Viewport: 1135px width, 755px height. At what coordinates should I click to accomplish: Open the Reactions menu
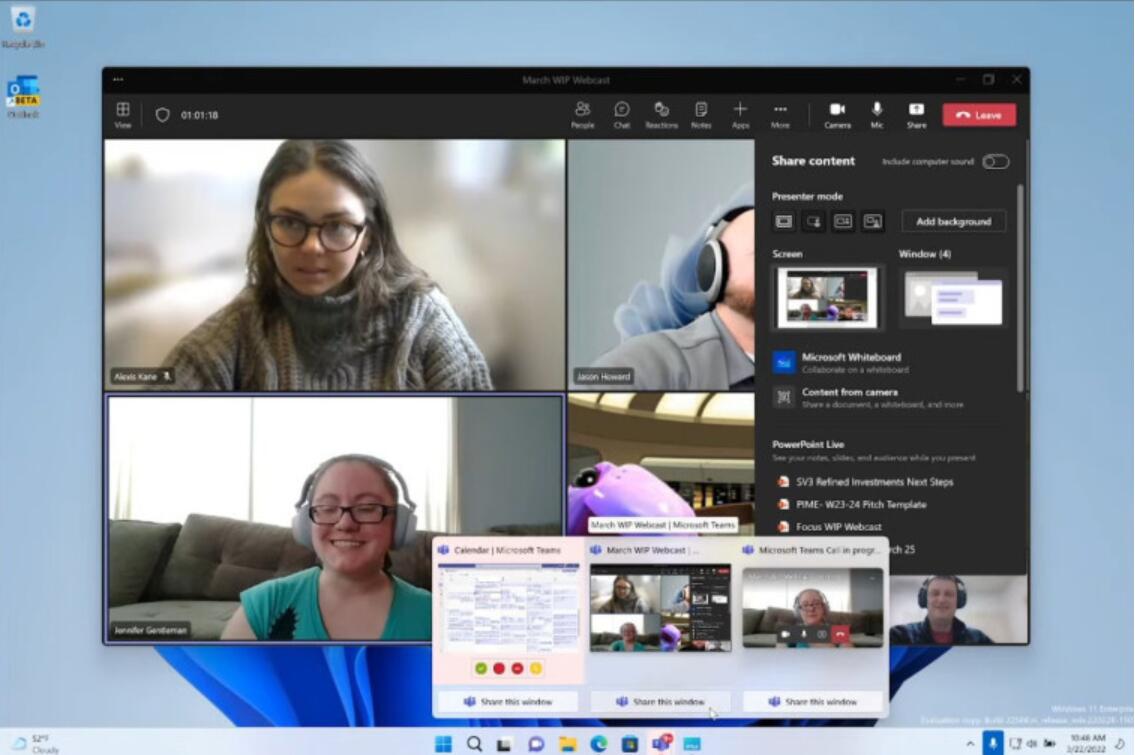[661, 114]
